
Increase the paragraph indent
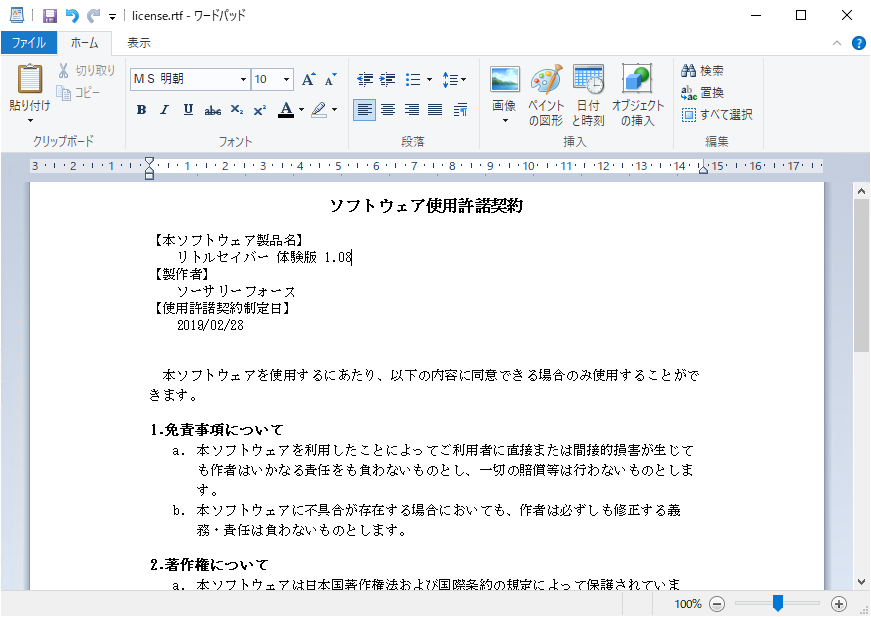coord(387,80)
